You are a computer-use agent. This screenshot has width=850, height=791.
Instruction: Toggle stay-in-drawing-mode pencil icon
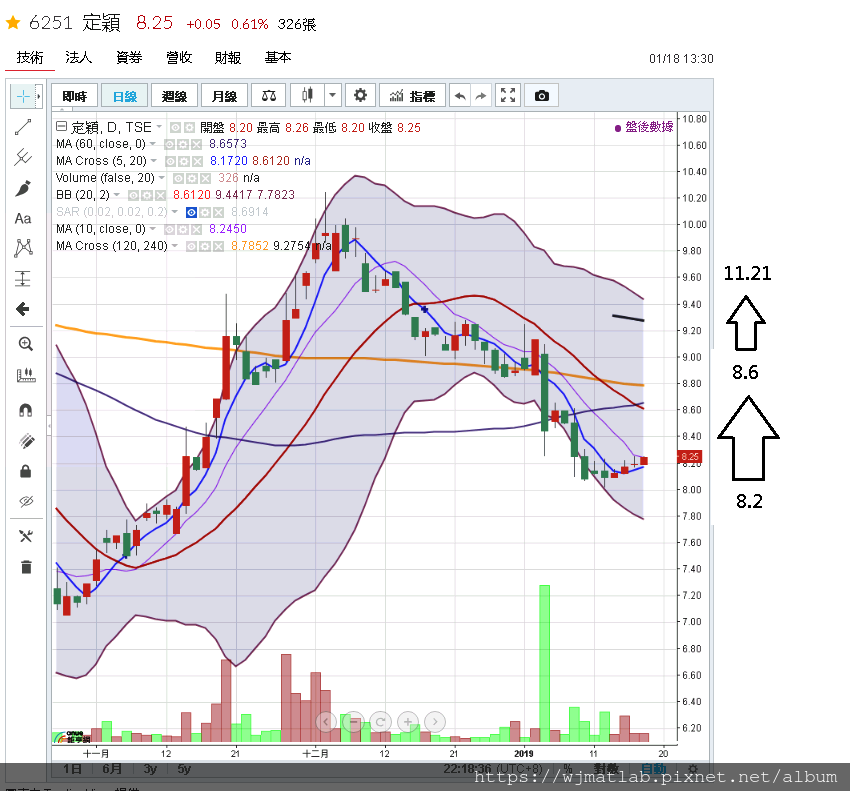(x=25, y=441)
